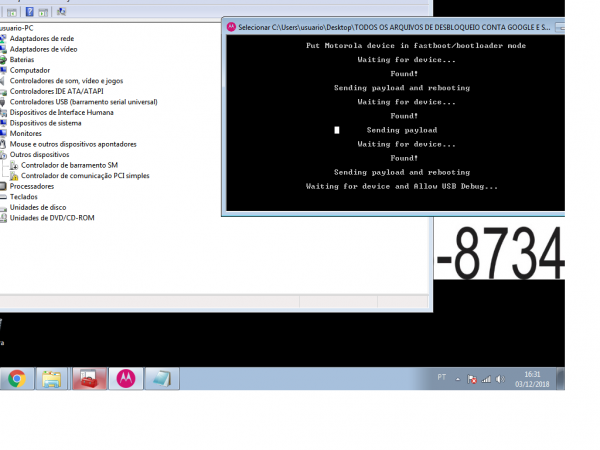Viewport: 600px width, 450px height.
Task: Switch to the Motorola tool on taskbar
Action: 126,378
